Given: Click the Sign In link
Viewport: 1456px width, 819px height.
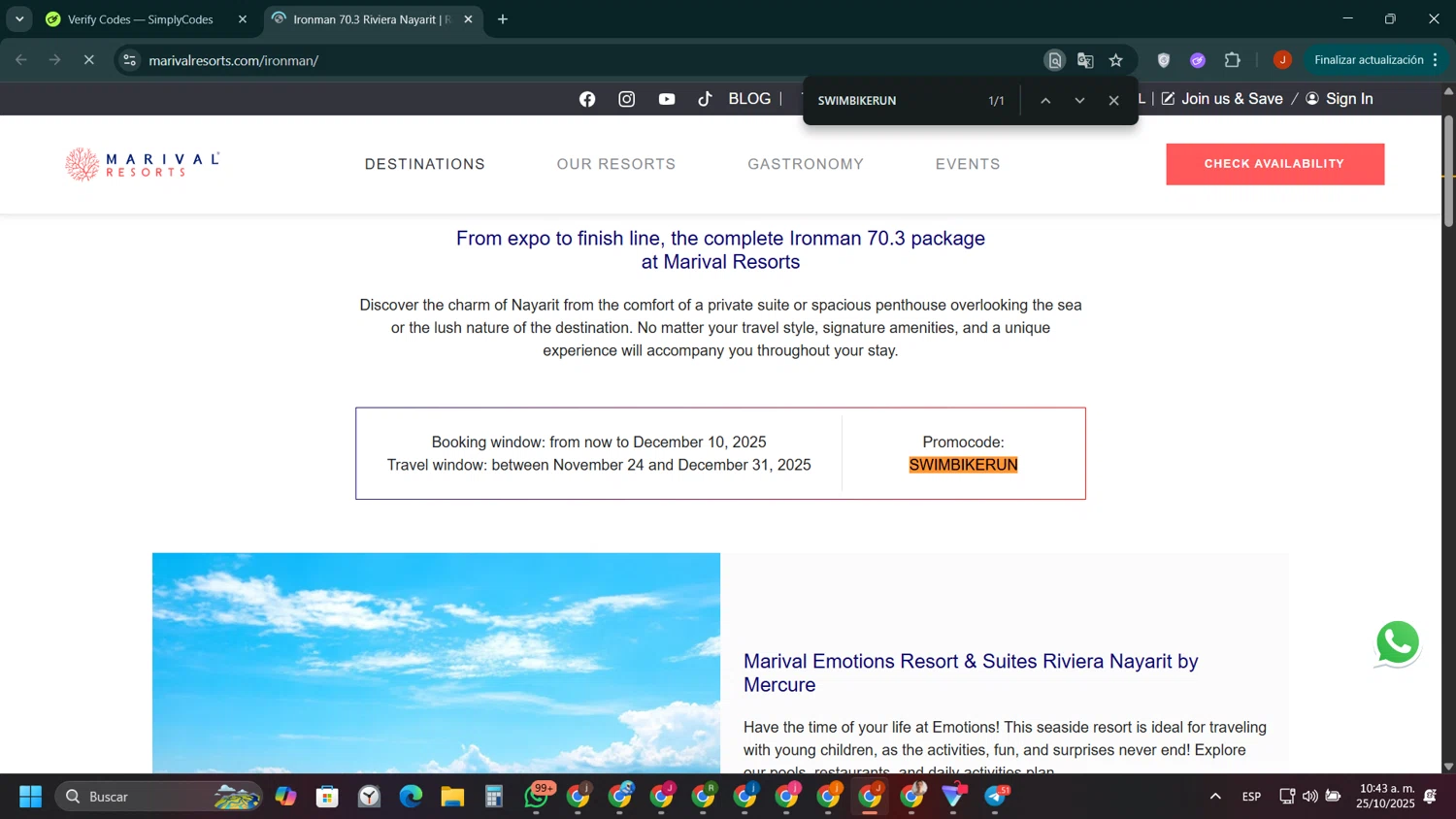Looking at the screenshot, I should click(x=1340, y=99).
